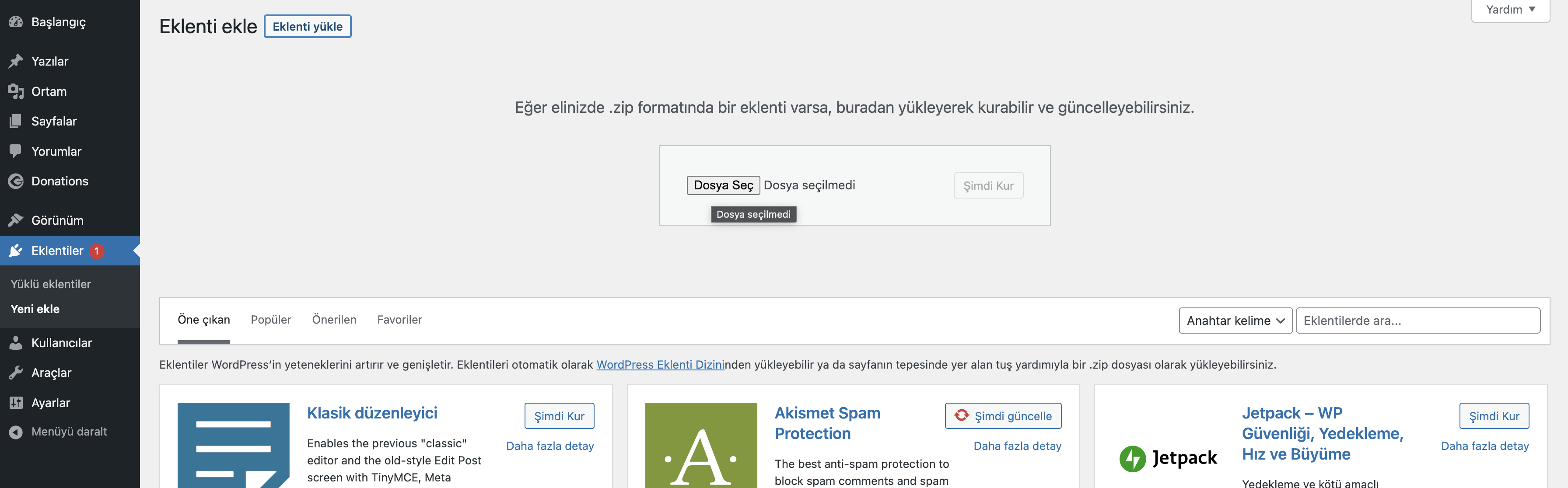Click the Yorumlar comment bubble icon
This screenshot has width=1568, height=488.
click(x=16, y=151)
